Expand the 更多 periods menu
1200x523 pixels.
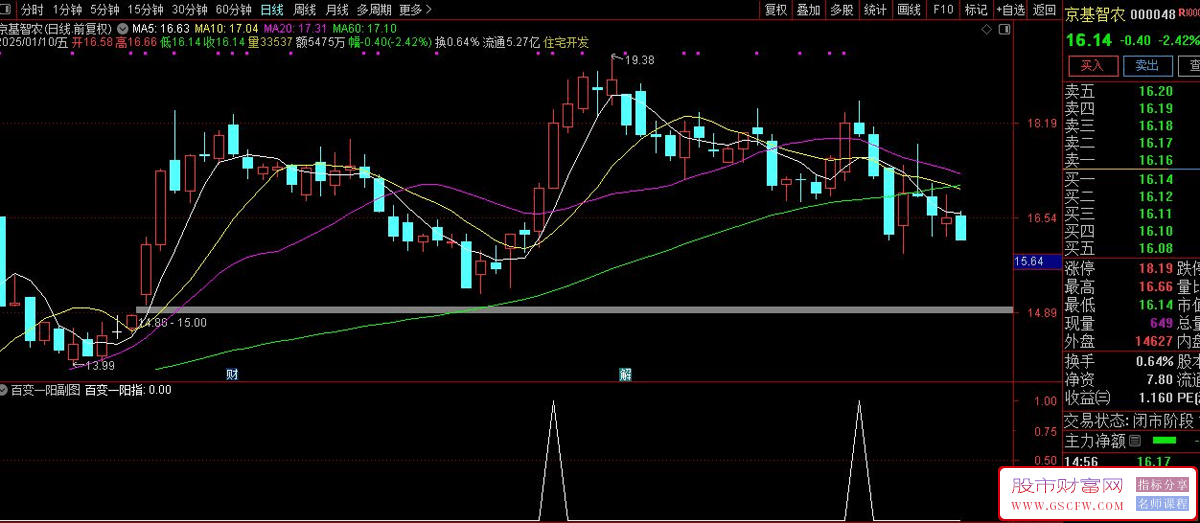415,10
